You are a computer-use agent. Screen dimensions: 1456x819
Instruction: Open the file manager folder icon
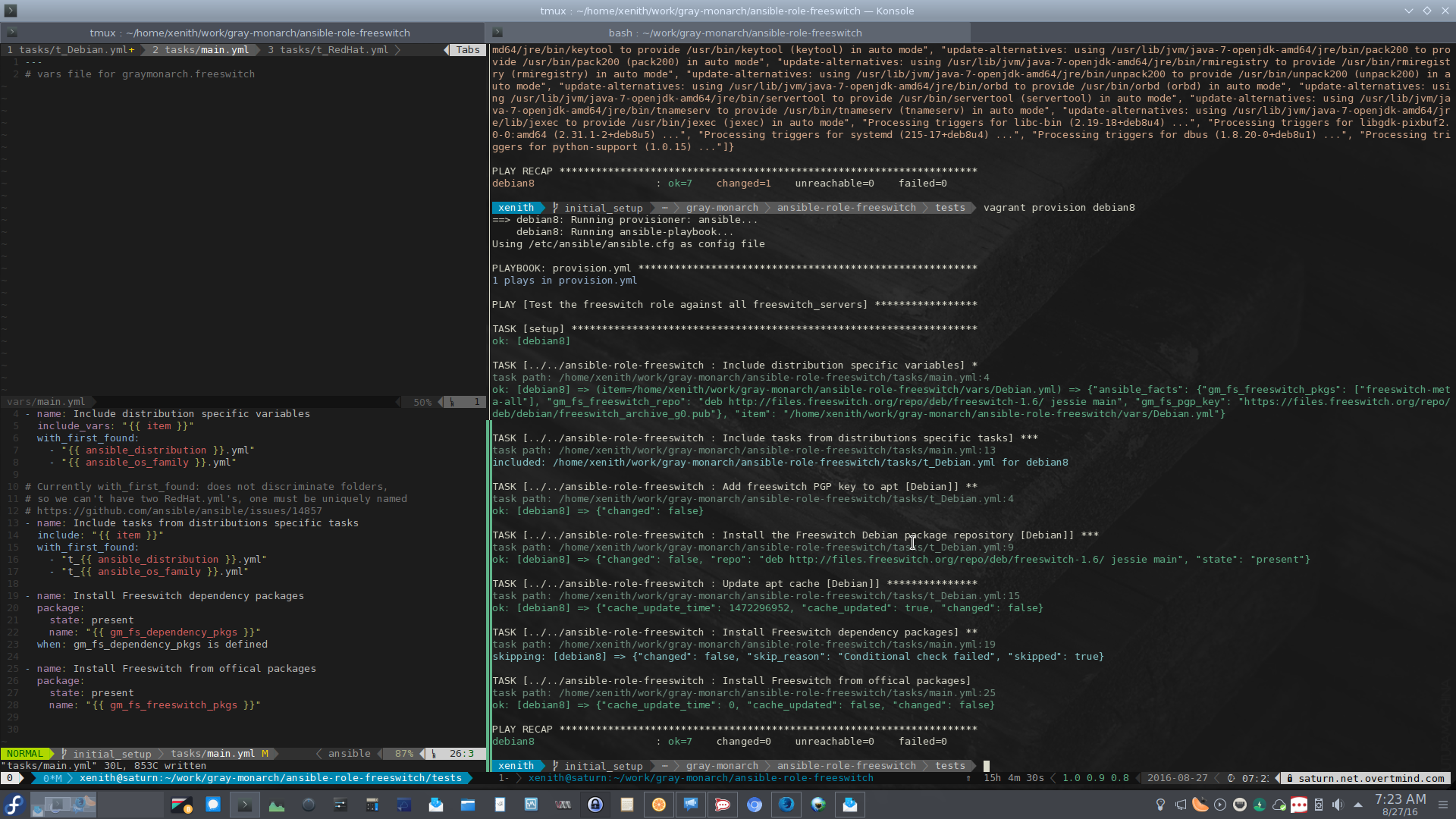click(468, 805)
